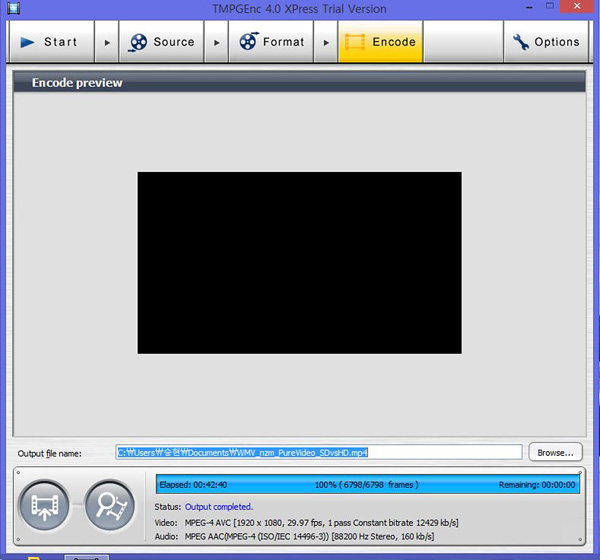Select the highlighted Encode step
Screen dimensions: 600x560
[x=380, y=42]
